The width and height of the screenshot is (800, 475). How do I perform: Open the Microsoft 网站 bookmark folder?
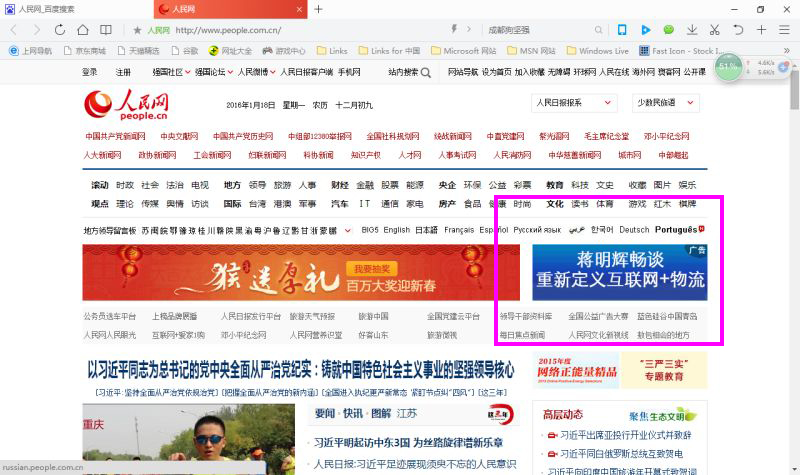pos(464,51)
